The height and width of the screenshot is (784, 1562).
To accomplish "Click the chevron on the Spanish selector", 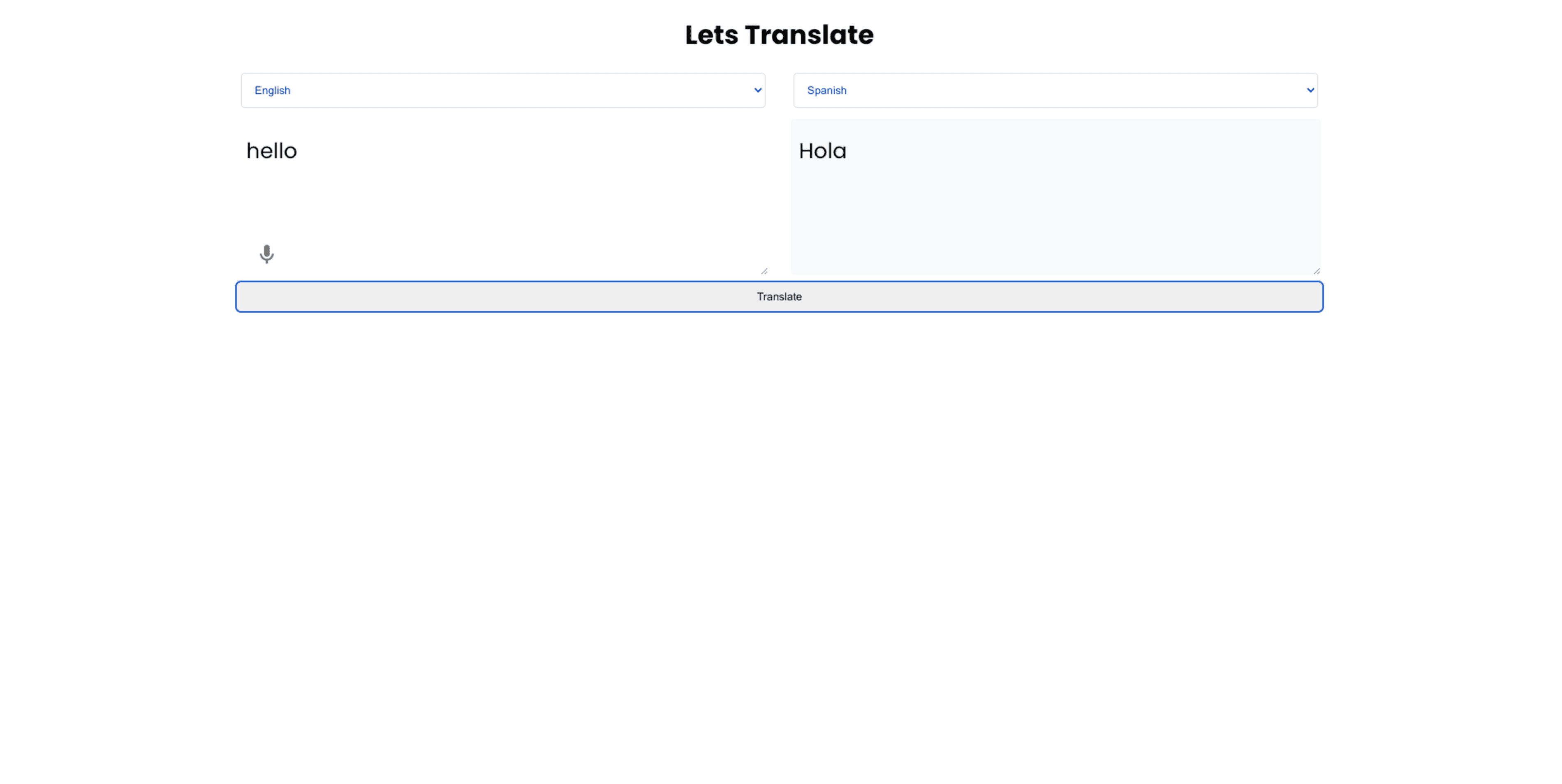I will (x=1310, y=90).
